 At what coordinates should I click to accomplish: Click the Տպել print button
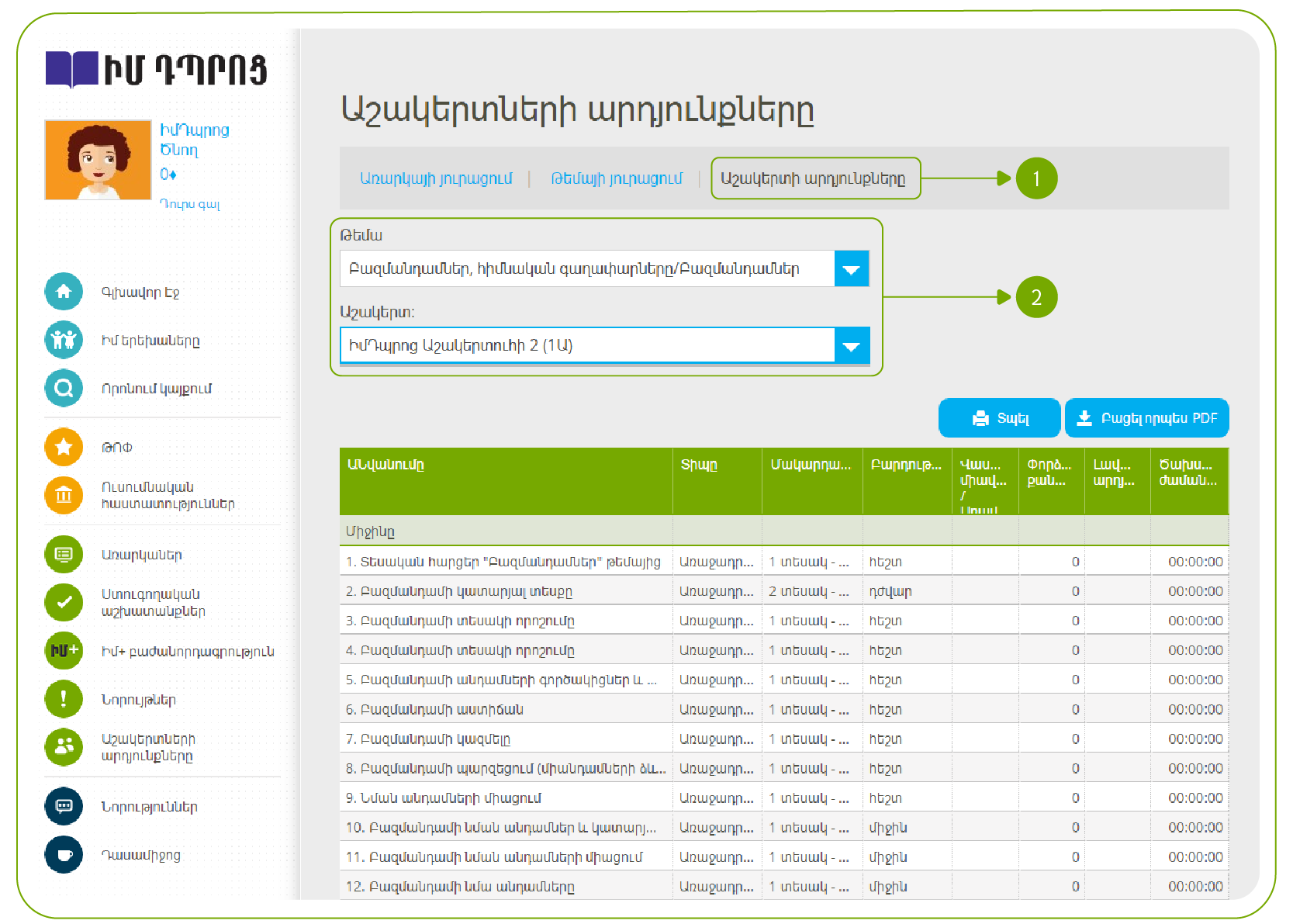click(999, 418)
